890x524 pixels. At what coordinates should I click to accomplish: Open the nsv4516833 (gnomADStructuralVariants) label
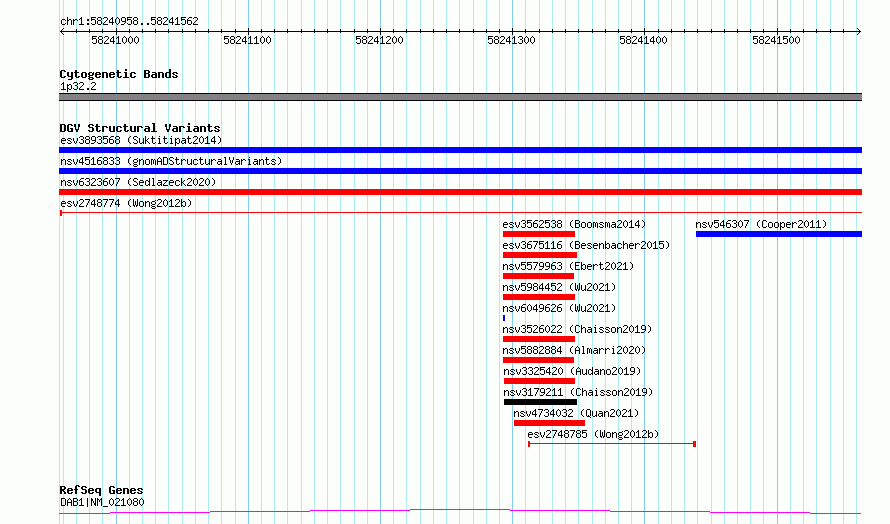pyautogui.click(x=171, y=161)
